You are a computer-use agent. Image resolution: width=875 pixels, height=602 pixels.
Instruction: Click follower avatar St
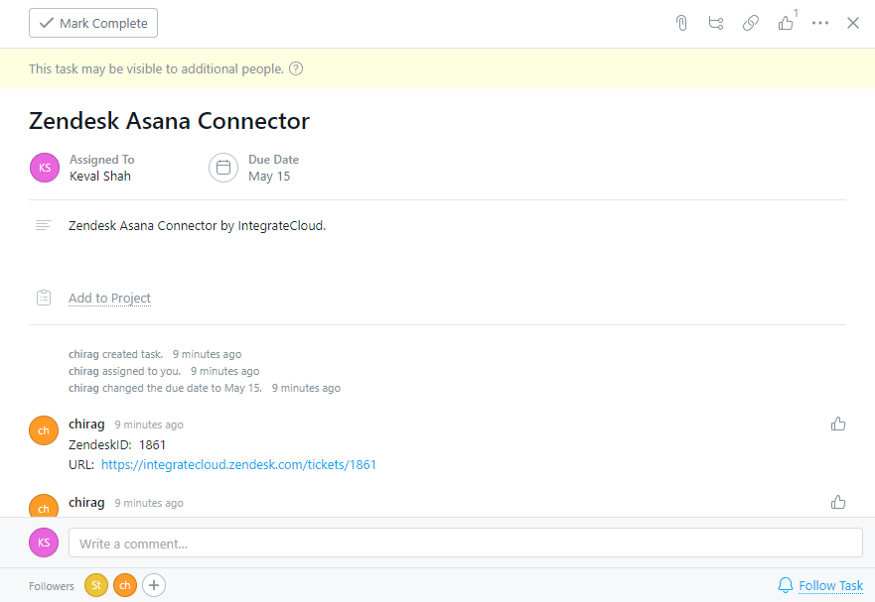point(96,585)
